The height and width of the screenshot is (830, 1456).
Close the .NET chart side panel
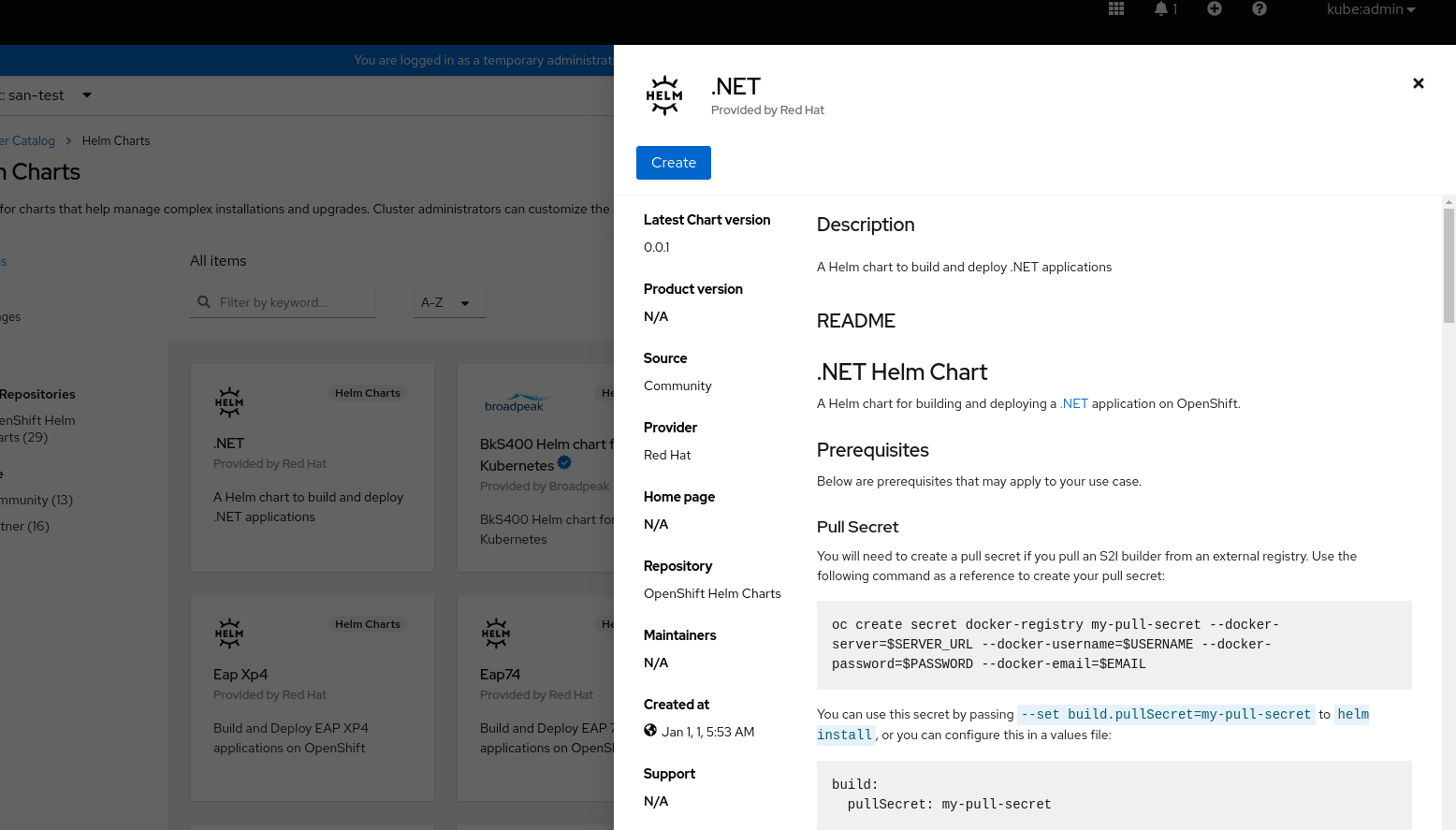[x=1418, y=83]
